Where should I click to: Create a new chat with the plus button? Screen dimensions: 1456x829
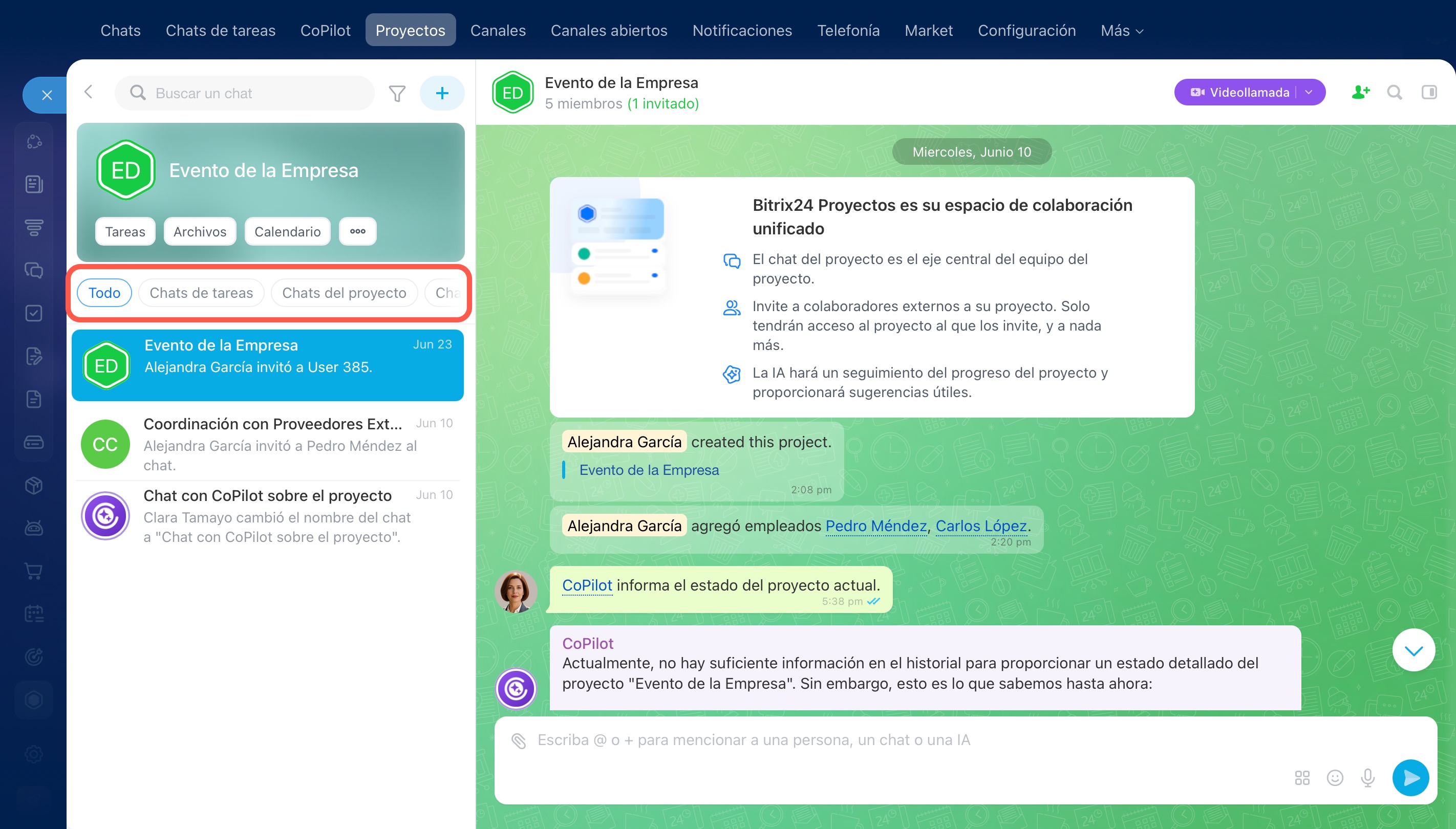coord(442,93)
